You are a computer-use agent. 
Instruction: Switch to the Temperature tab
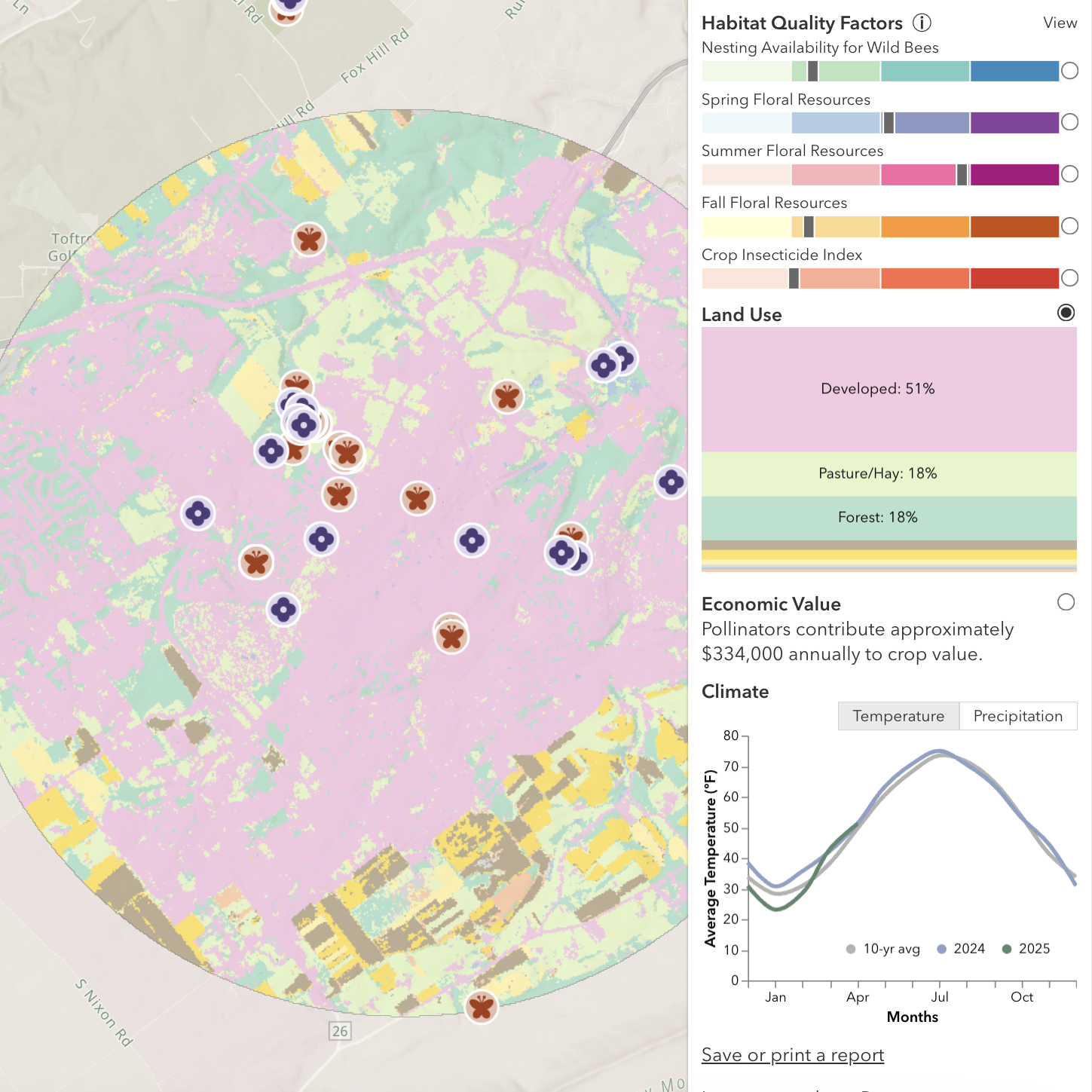coord(898,716)
